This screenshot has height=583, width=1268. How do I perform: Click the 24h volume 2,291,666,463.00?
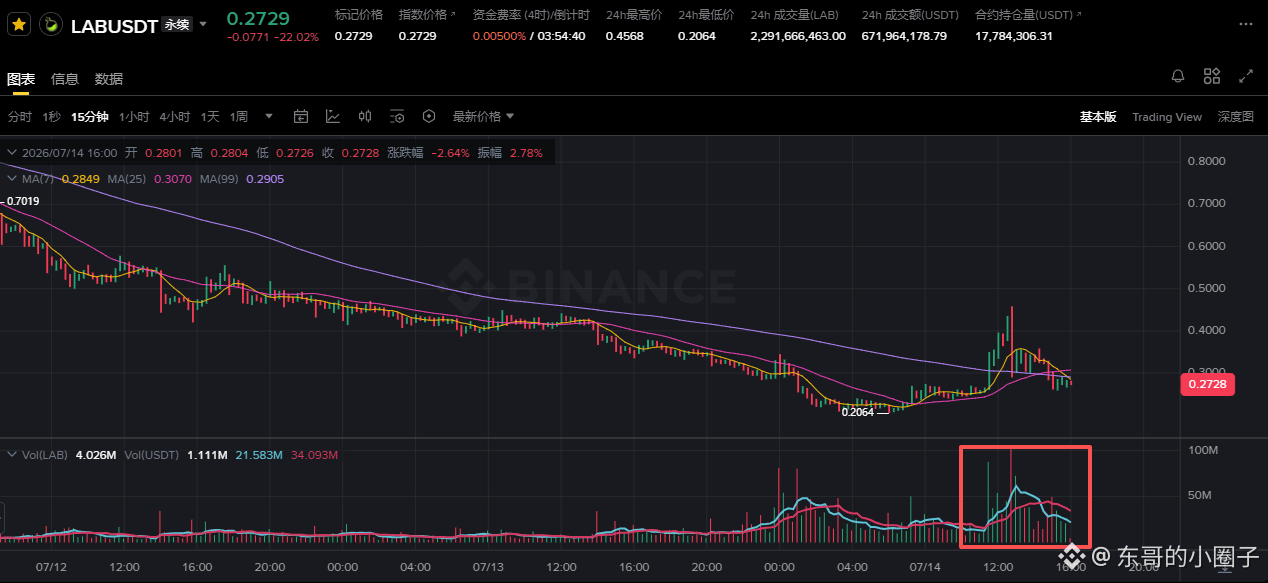[x=798, y=36]
